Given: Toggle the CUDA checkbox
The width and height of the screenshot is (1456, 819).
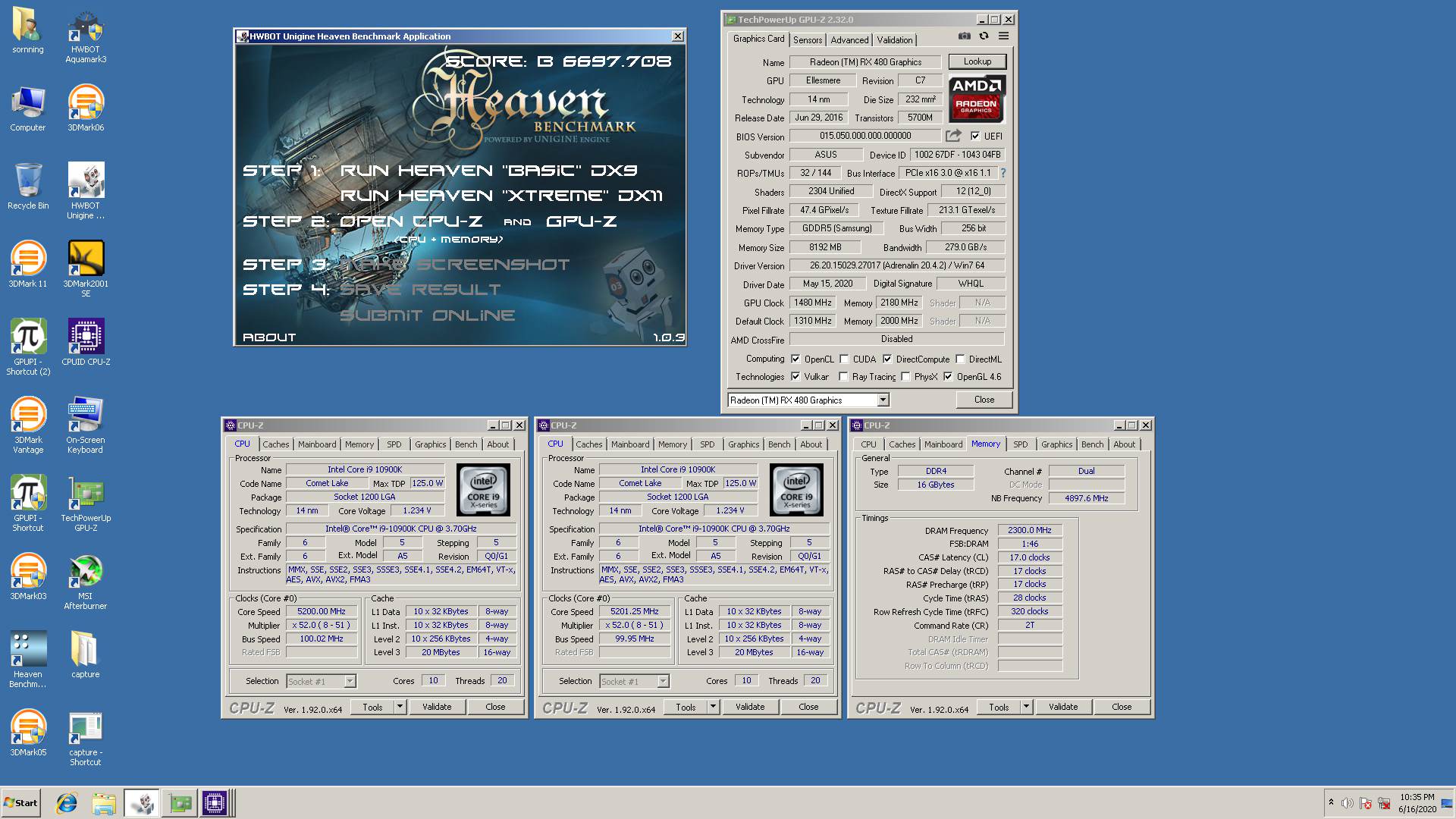Looking at the screenshot, I should pyautogui.click(x=844, y=359).
